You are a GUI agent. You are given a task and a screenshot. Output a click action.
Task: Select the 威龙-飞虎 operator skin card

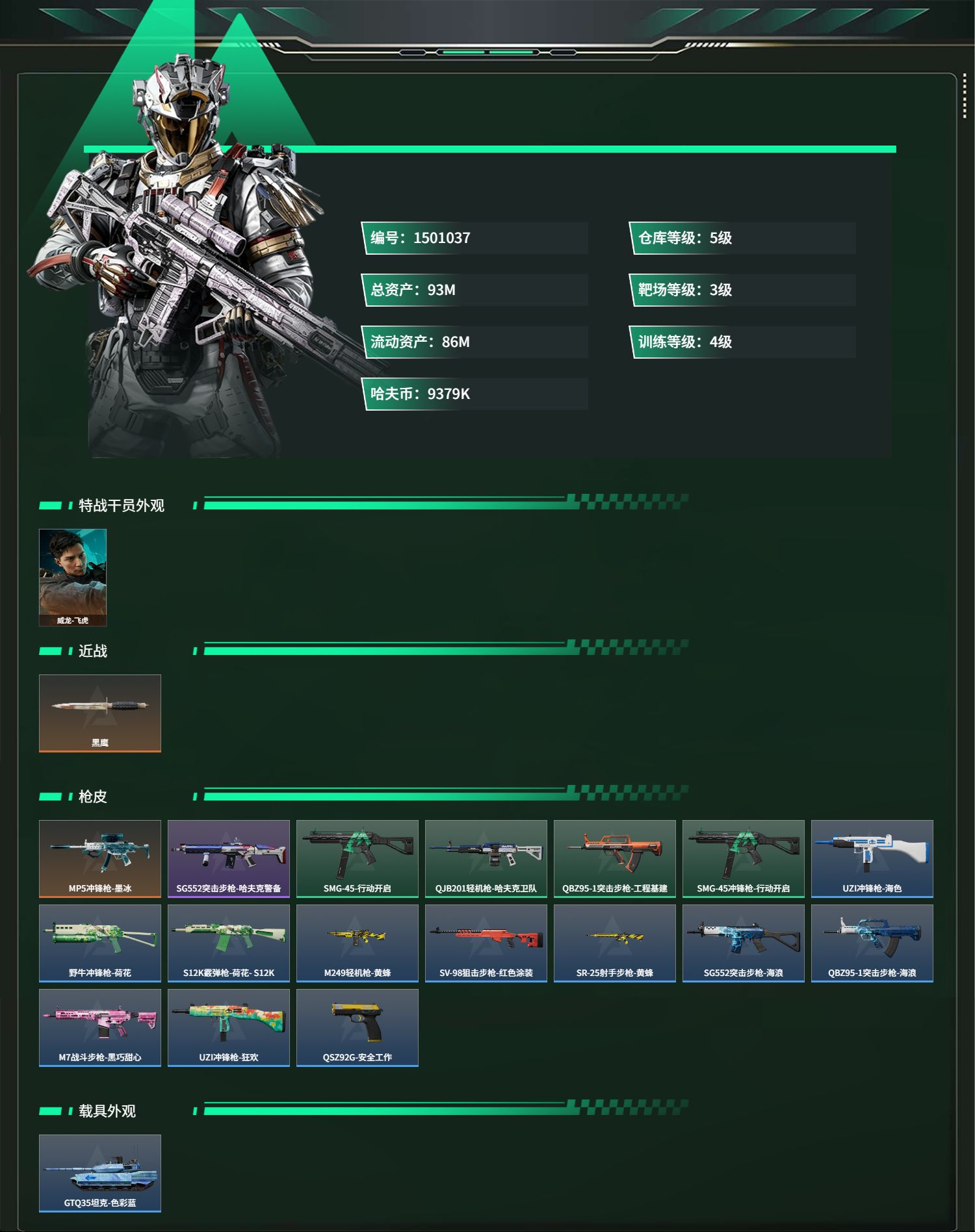[x=73, y=578]
